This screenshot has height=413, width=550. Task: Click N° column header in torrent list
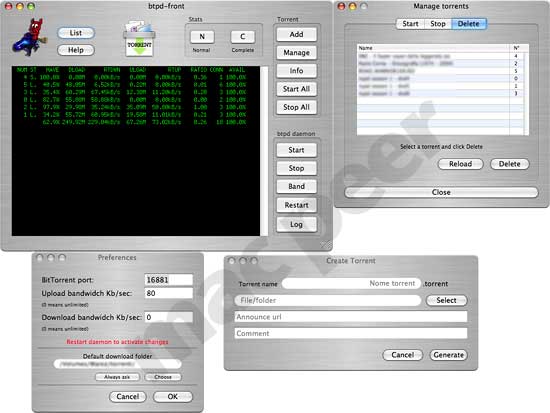click(517, 48)
